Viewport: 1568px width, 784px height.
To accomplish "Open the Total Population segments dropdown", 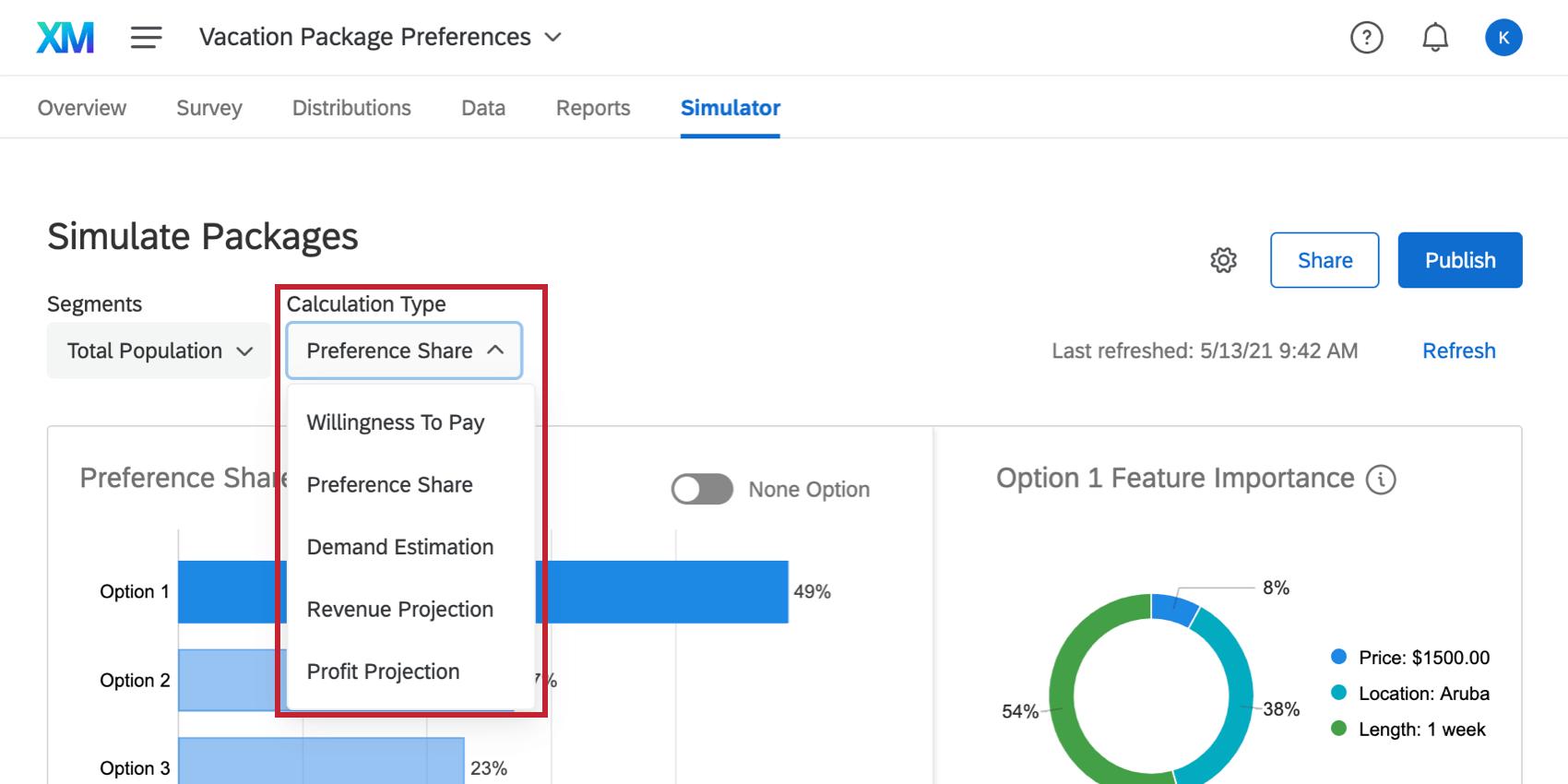I will 159,351.
